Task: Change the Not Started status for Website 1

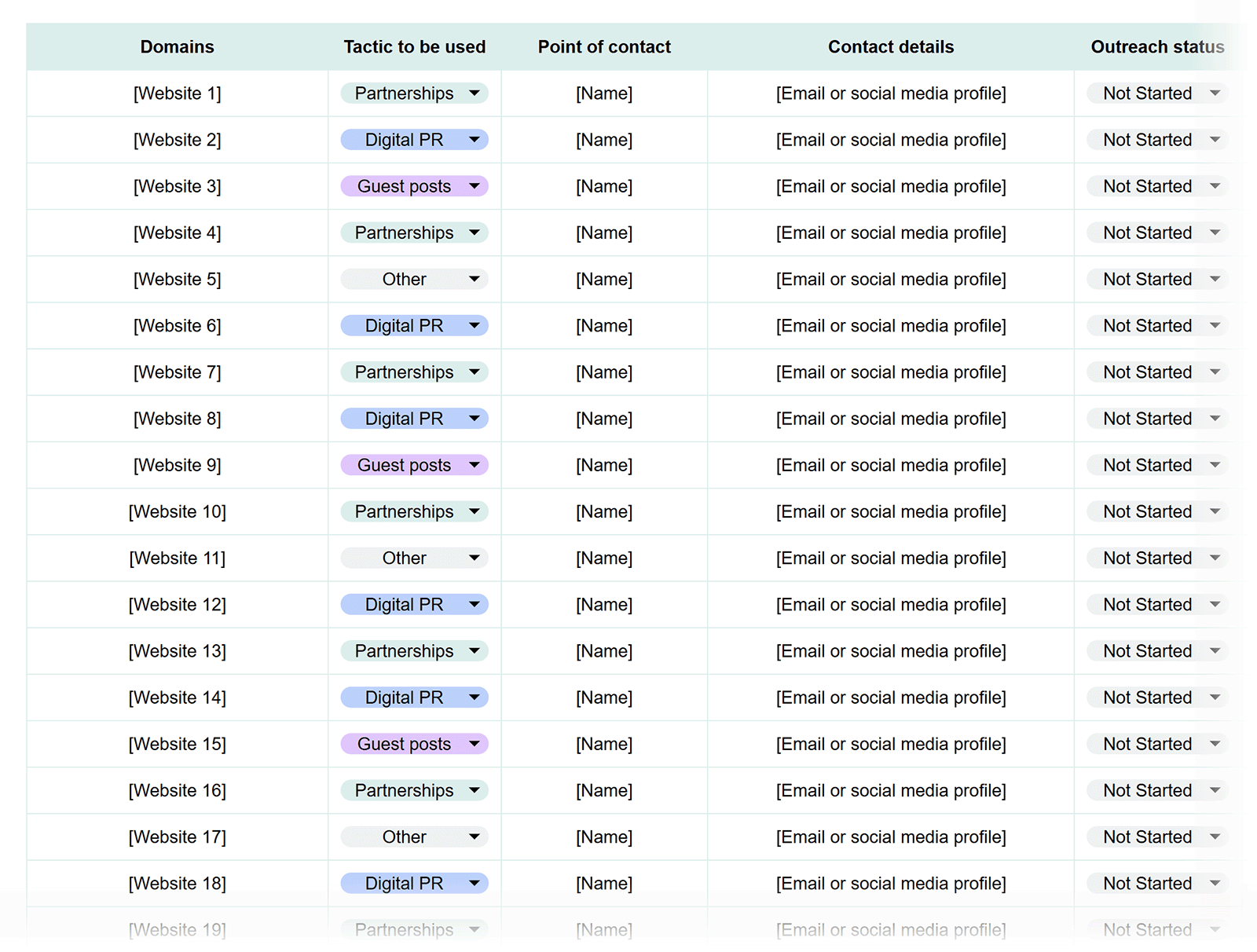Action: (1157, 93)
